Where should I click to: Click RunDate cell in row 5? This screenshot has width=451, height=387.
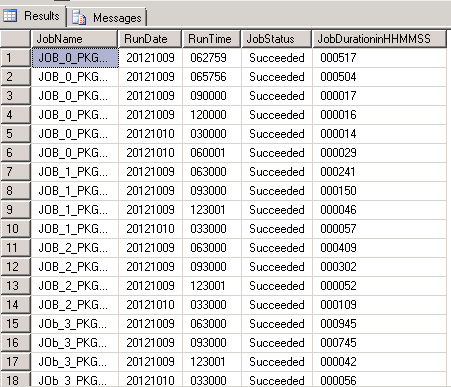pos(150,134)
